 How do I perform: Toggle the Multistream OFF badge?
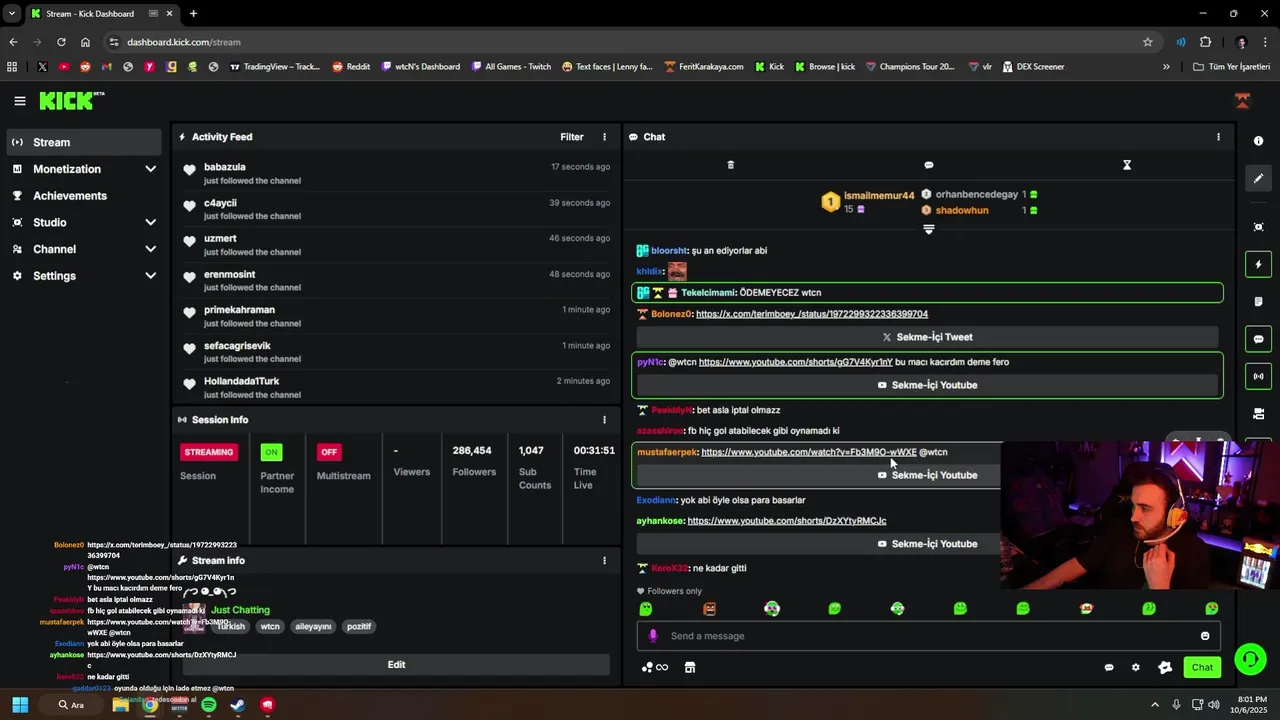[x=329, y=452]
